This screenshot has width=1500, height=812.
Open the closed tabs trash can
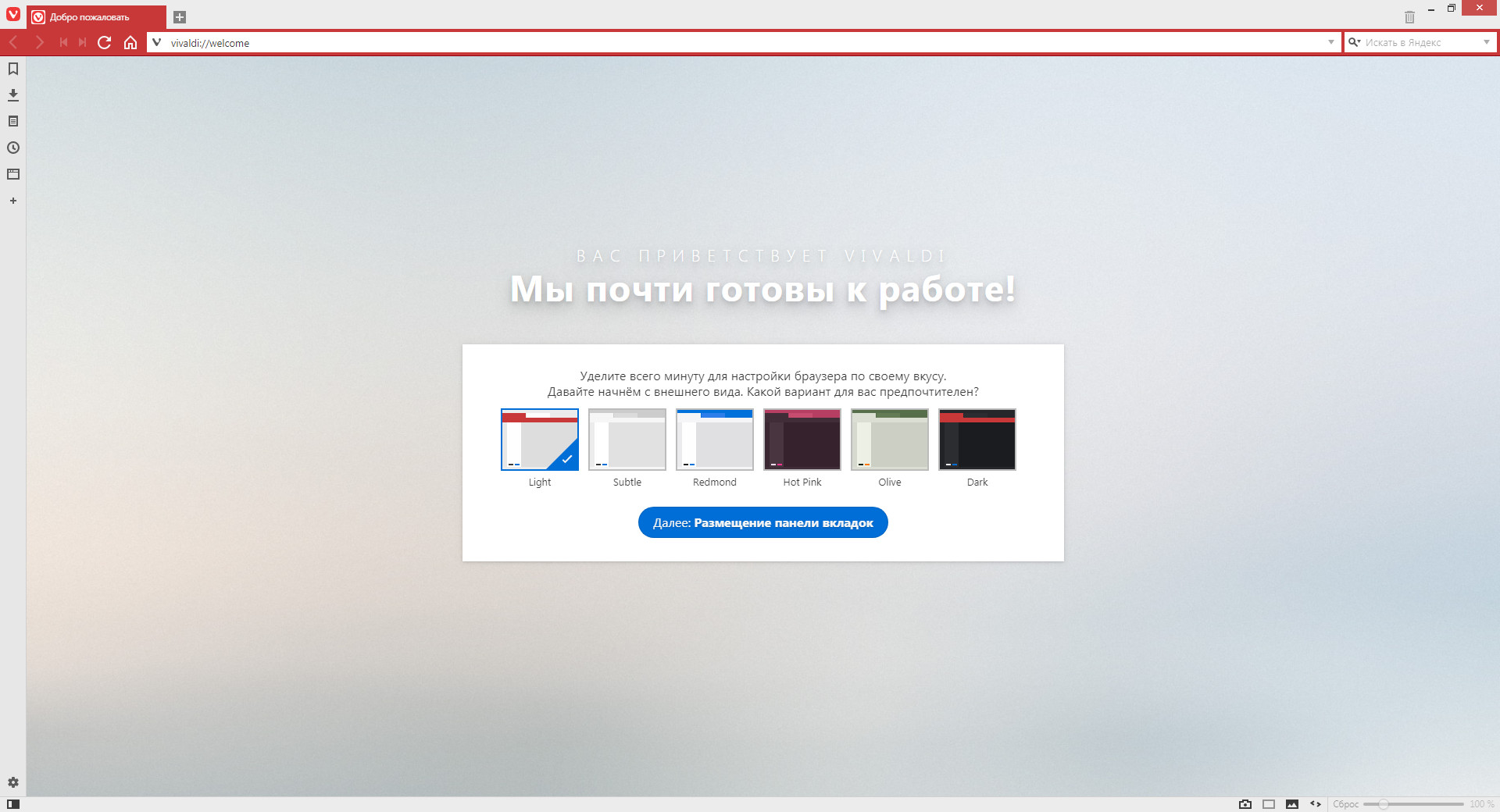click(x=1409, y=17)
